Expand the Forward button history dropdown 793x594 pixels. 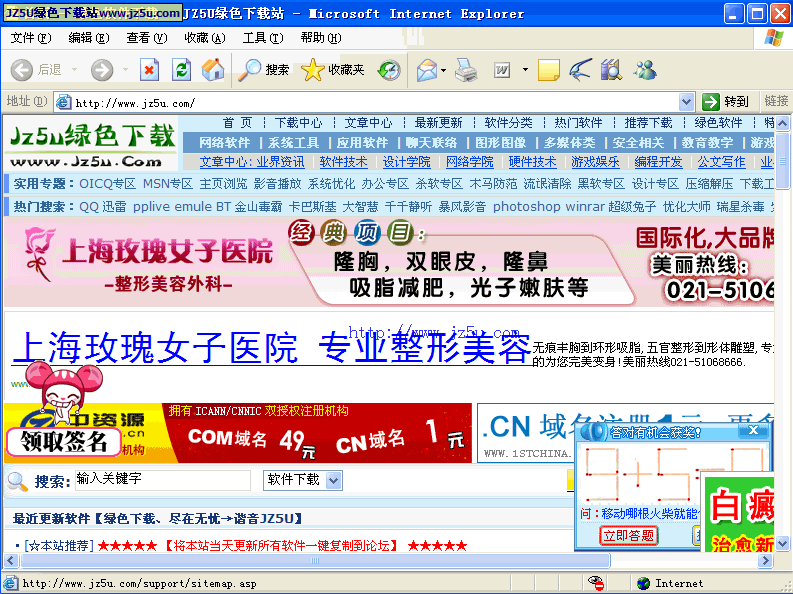[125, 70]
